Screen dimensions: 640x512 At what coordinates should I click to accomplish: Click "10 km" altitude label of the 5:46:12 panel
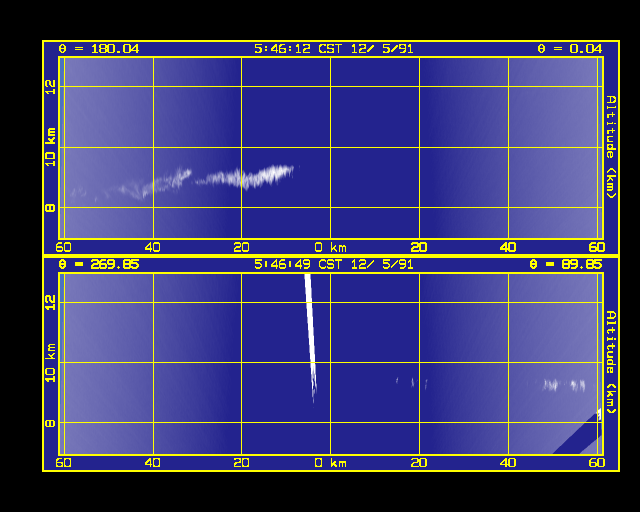pos(50,147)
